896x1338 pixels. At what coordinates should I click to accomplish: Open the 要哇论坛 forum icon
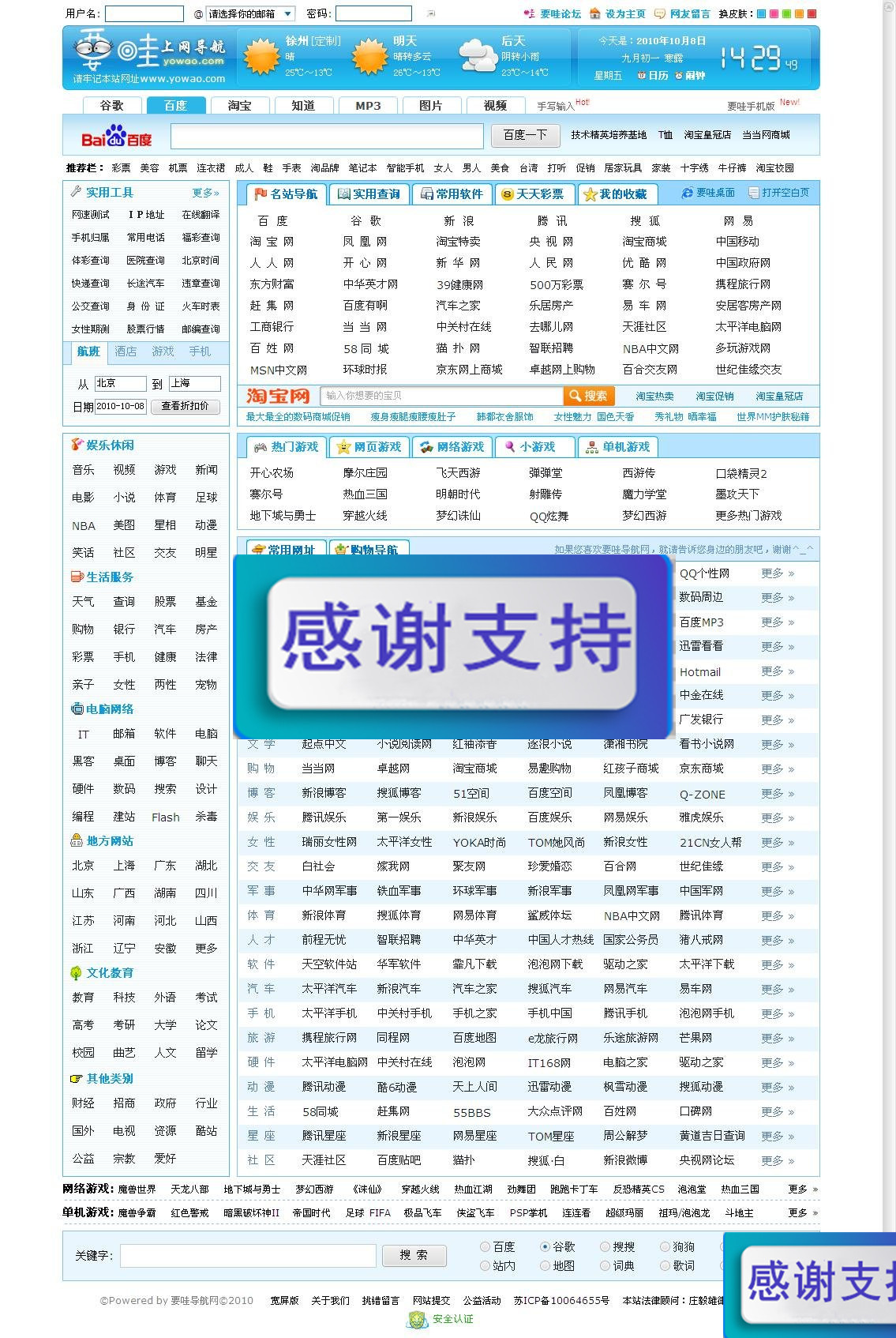point(530,13)
